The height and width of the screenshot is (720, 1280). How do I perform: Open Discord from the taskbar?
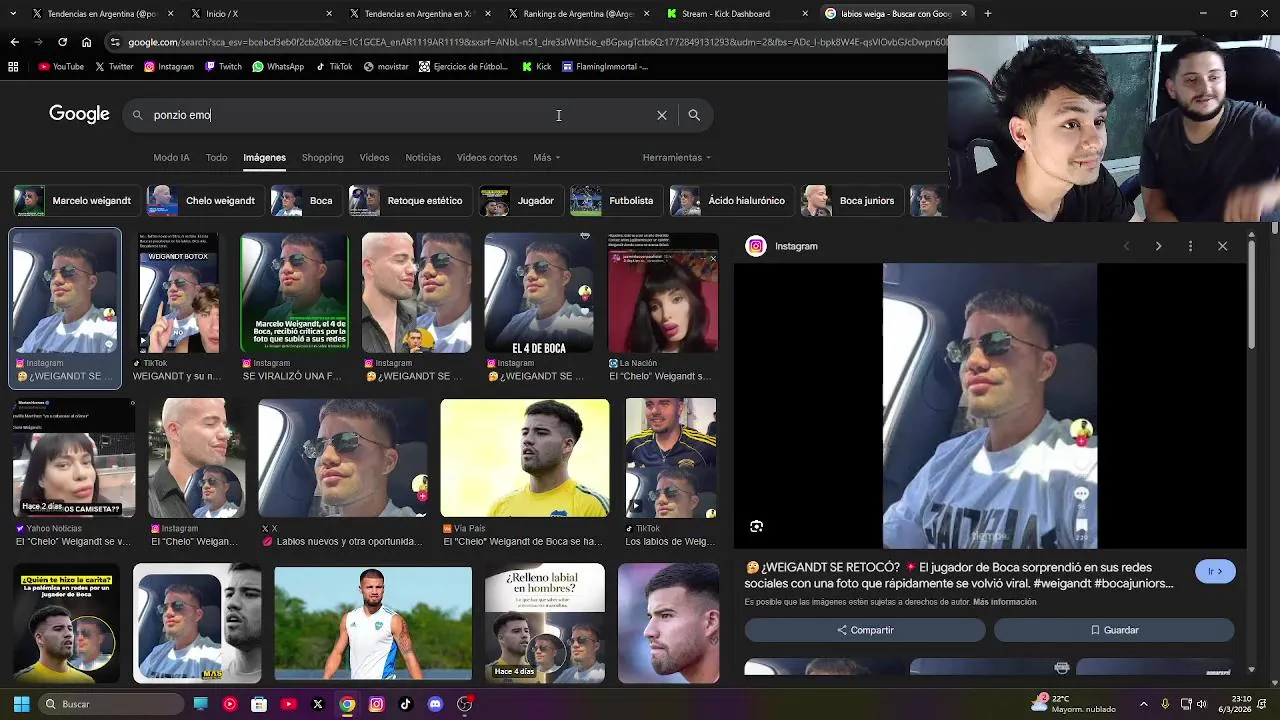coord(435,704)
